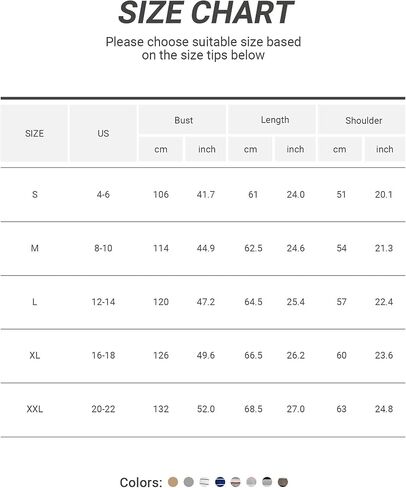Pick the navy blue striped color swatch
The width and height of the screenshot is (406, 488).
tap(220, 482)
